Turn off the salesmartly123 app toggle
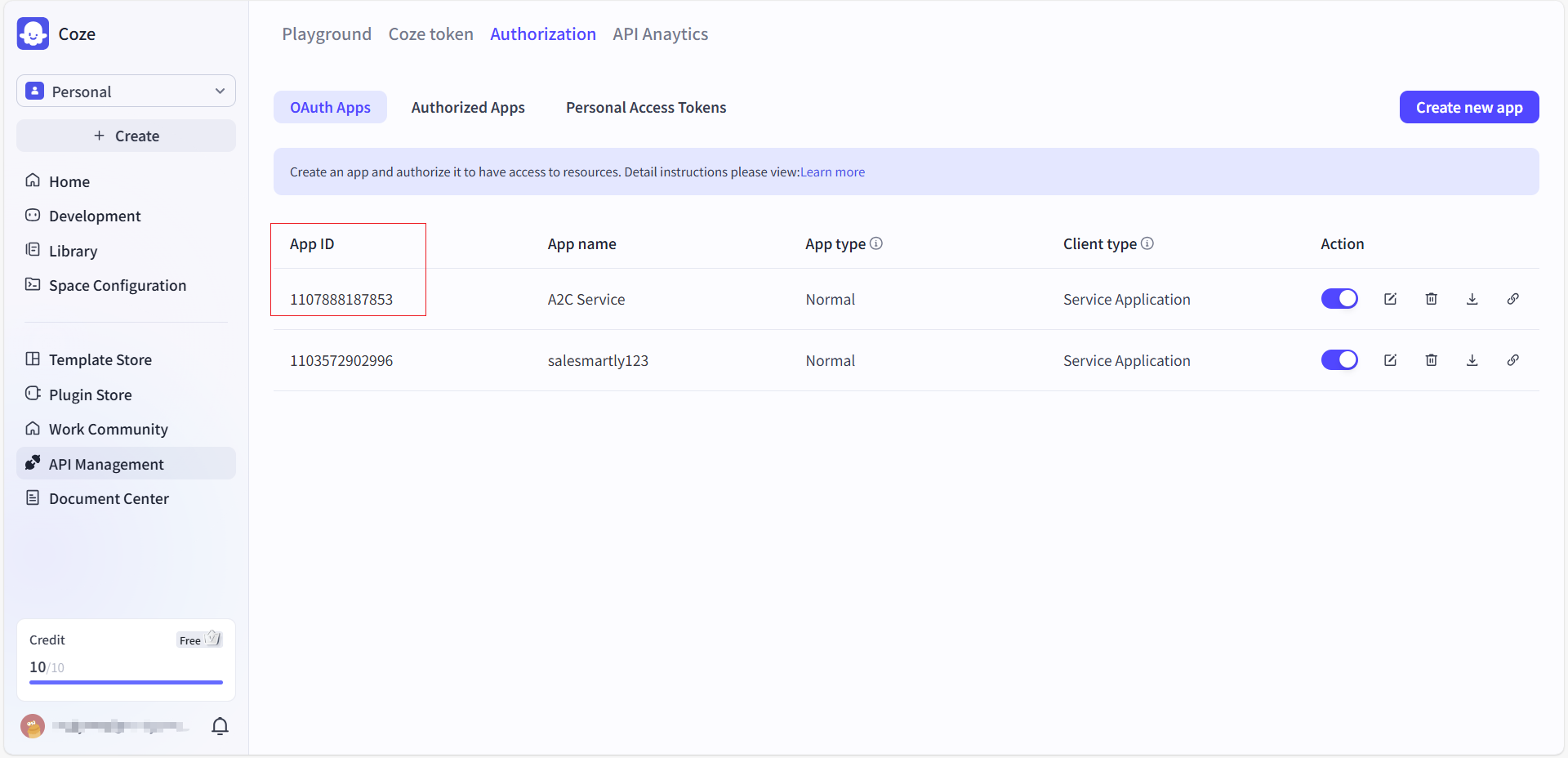The width and height of the screenshot is (1568, 758). pyautogui.click(x=1339, y=360)
